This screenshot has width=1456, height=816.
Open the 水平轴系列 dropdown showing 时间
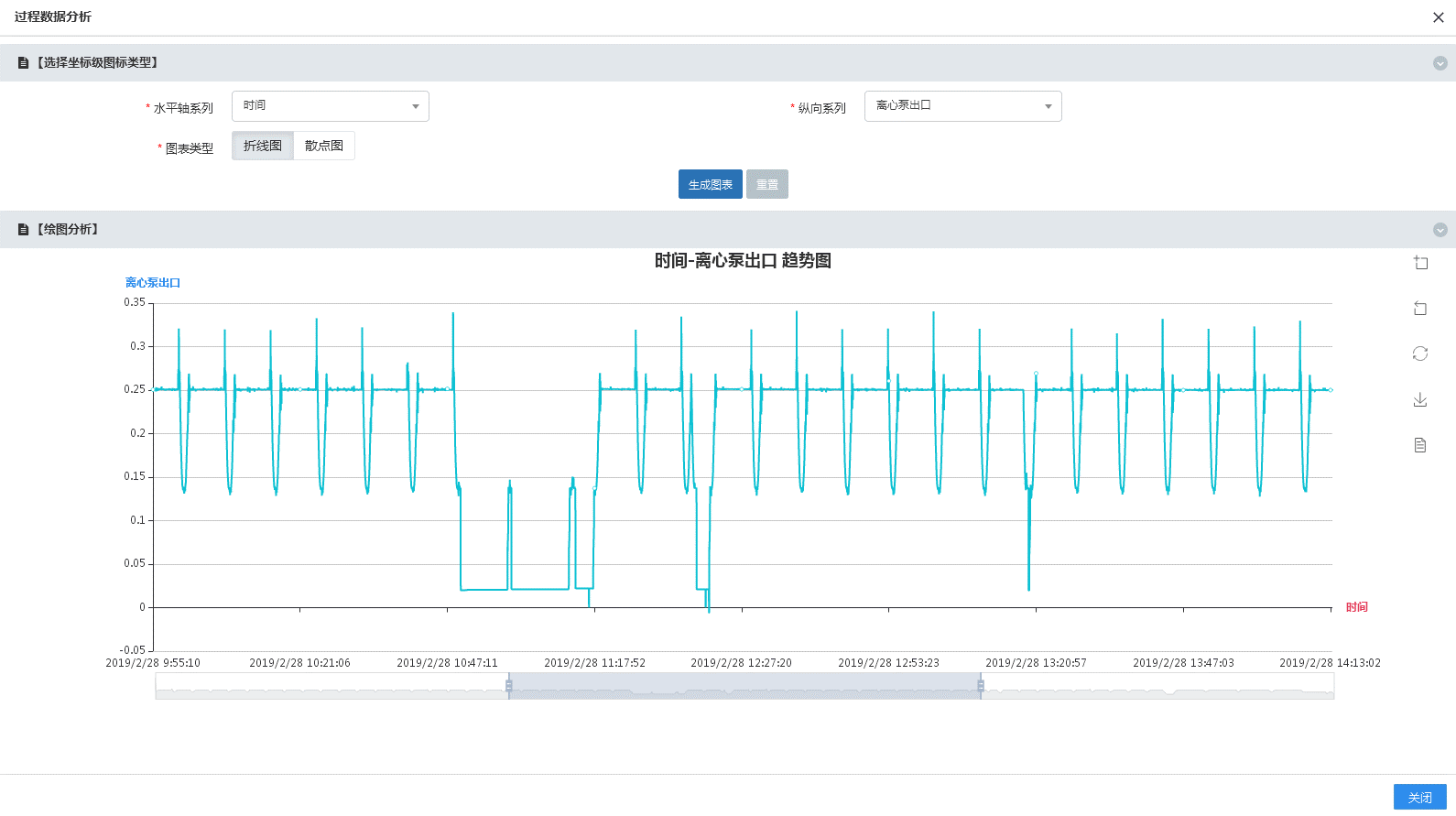tap(330, 106)
